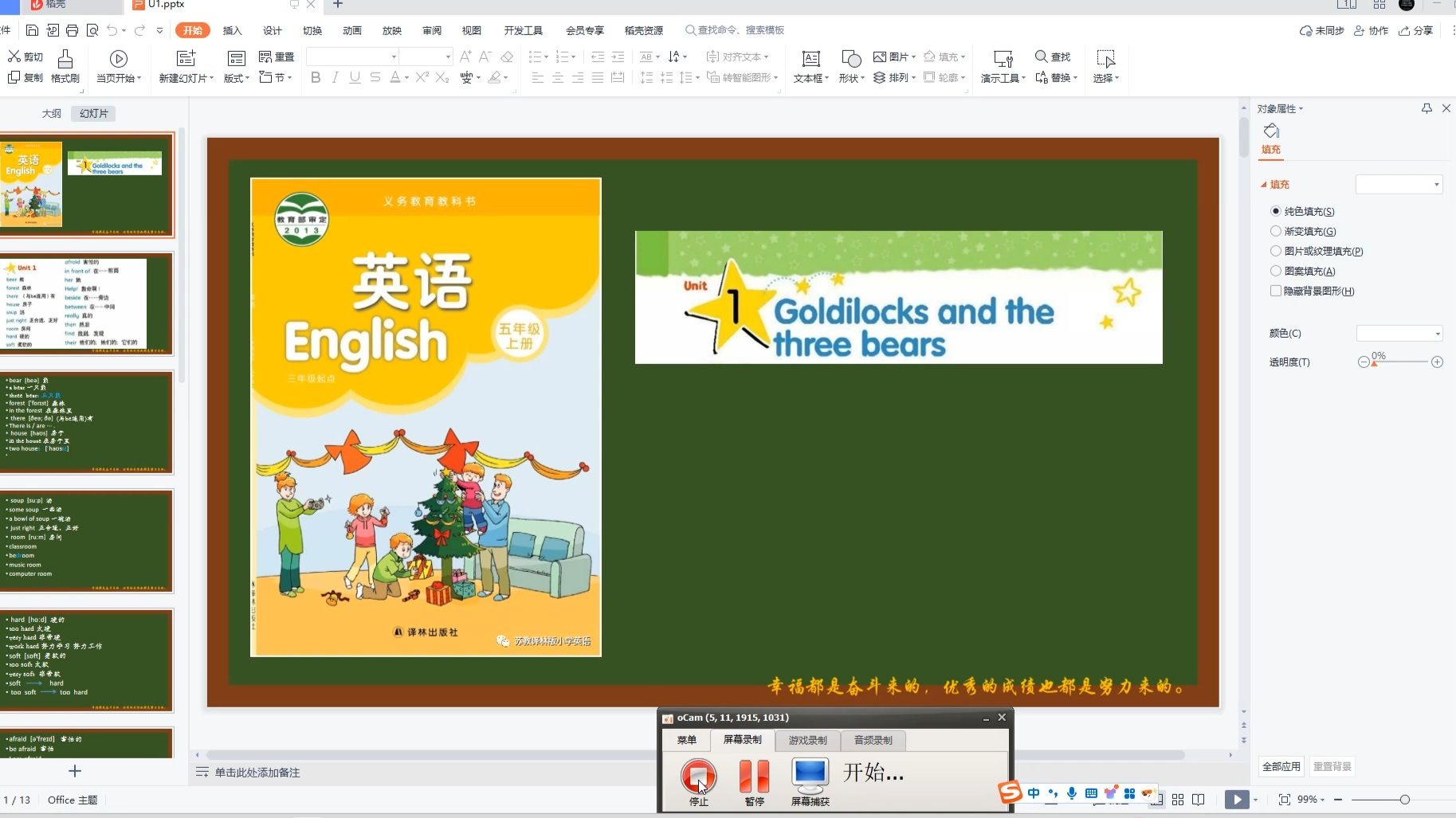
Task: Click Align Text Left icon
Action: pos(538,77)
